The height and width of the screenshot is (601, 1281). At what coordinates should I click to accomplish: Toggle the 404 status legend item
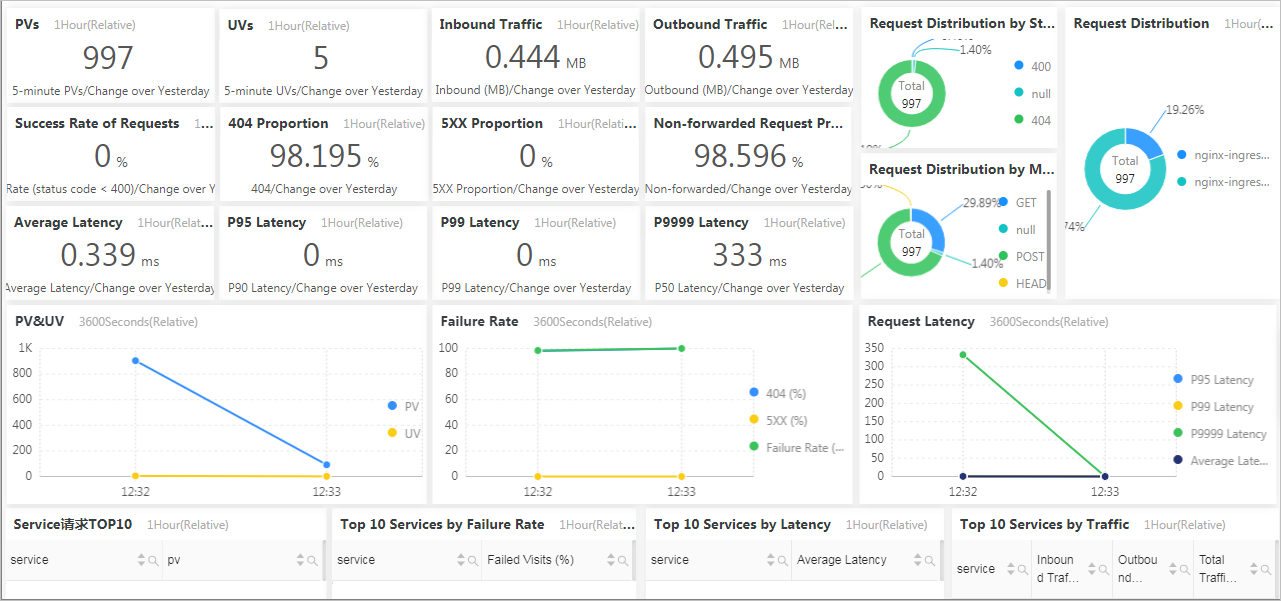(1032, 120)
